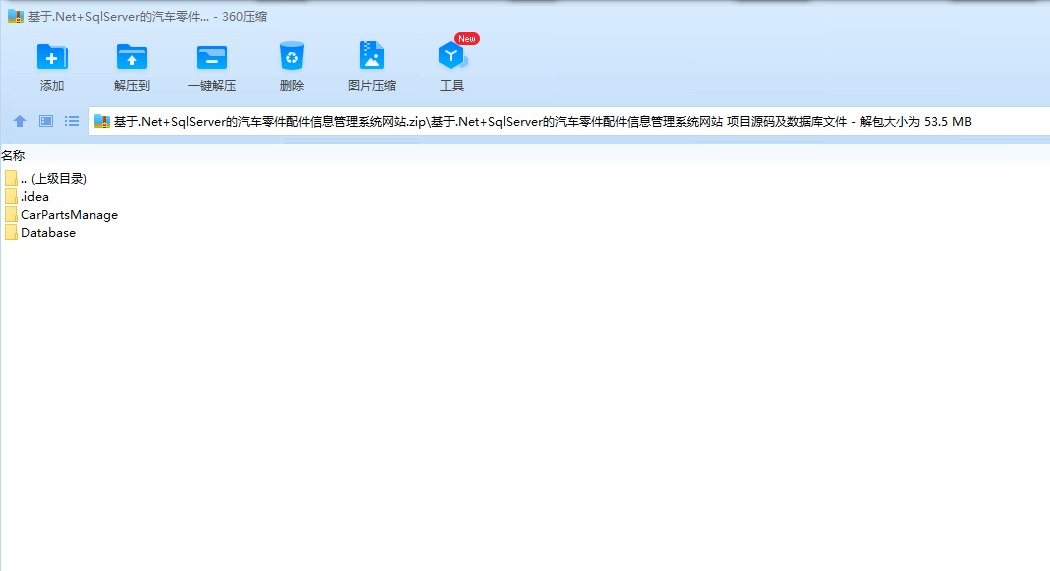Open the 图片压缩 image compression tool

372,56
